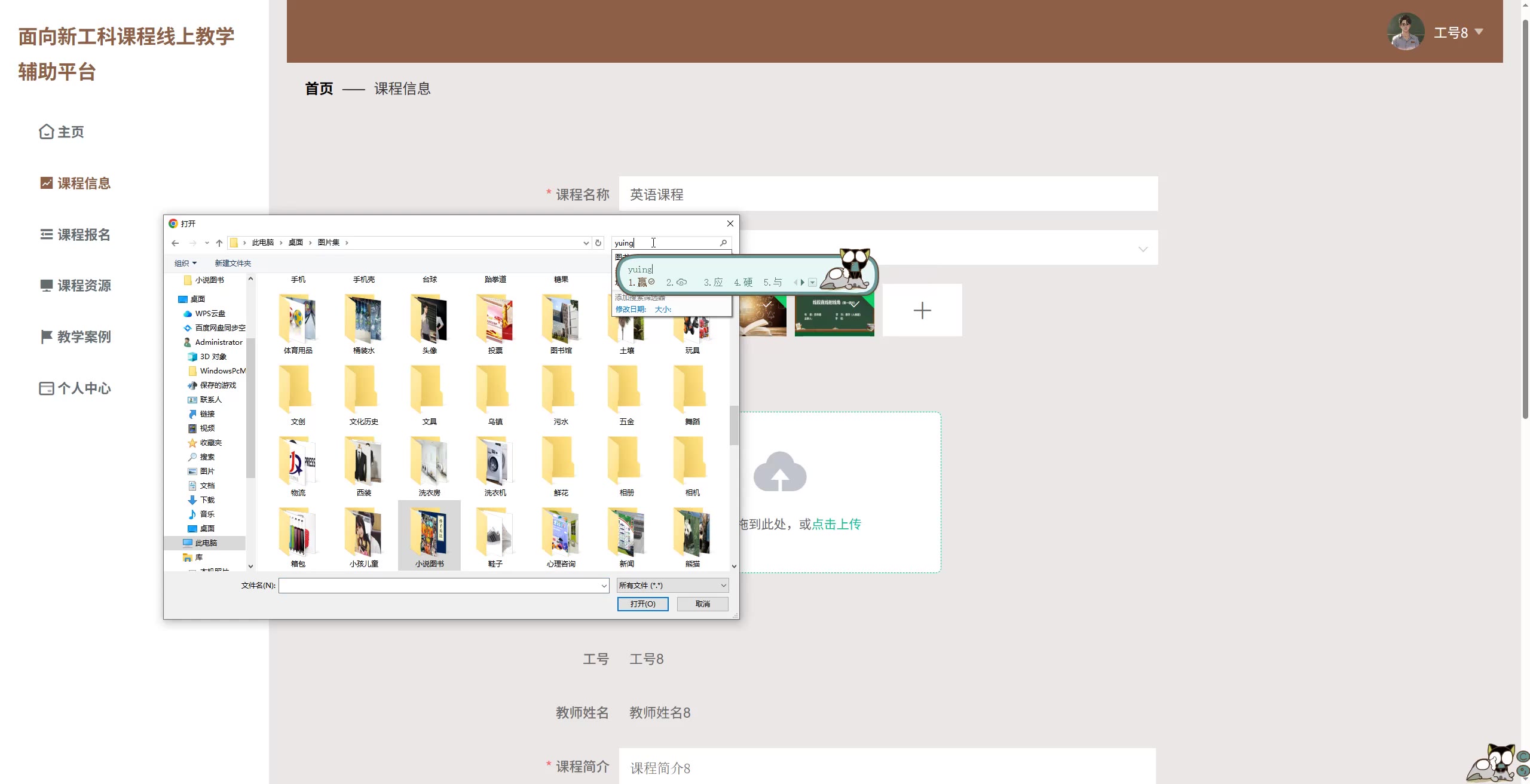
Task: Click the search magnifier in dialog
Action: click(x=723, y=243)
